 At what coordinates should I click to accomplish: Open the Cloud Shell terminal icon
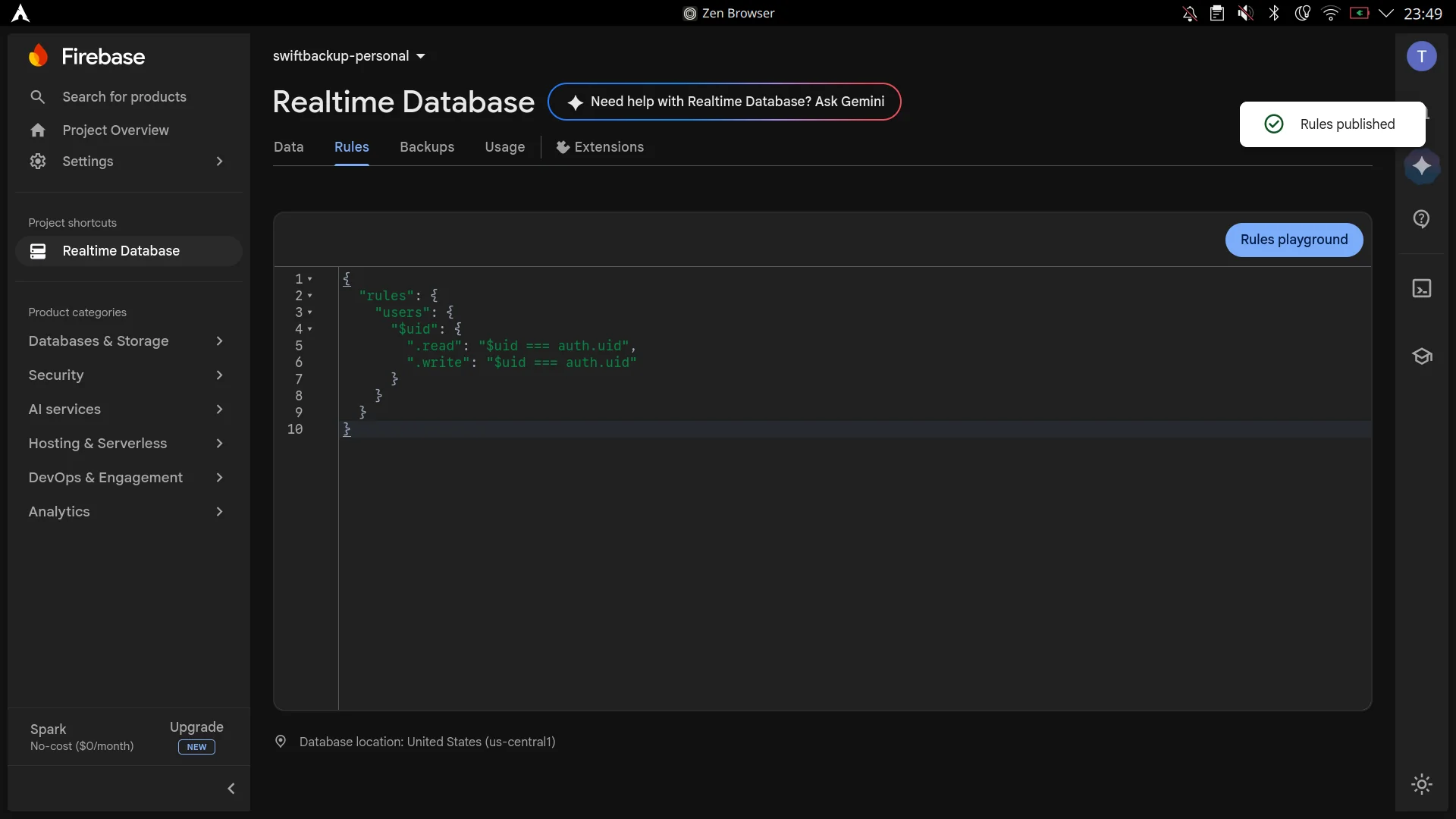point(1422,288)
